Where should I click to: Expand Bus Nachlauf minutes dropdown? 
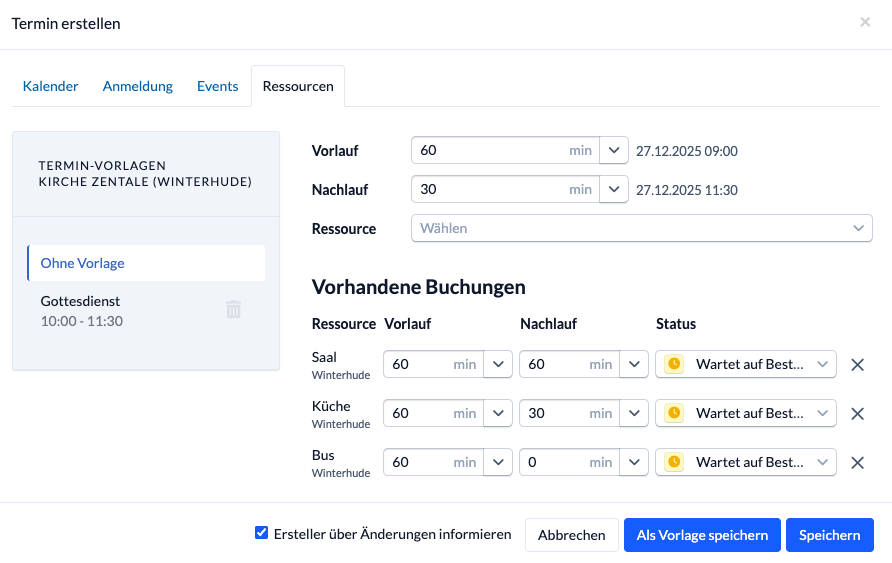tap(634, 462)
